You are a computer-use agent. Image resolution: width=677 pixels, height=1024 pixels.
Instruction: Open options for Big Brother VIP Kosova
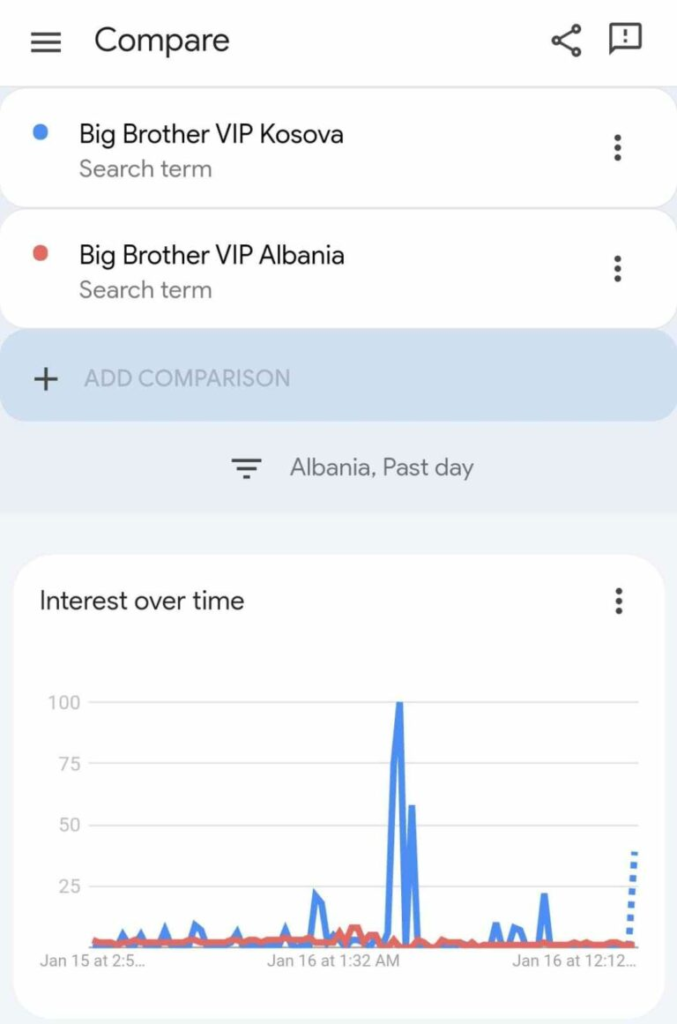618,148
